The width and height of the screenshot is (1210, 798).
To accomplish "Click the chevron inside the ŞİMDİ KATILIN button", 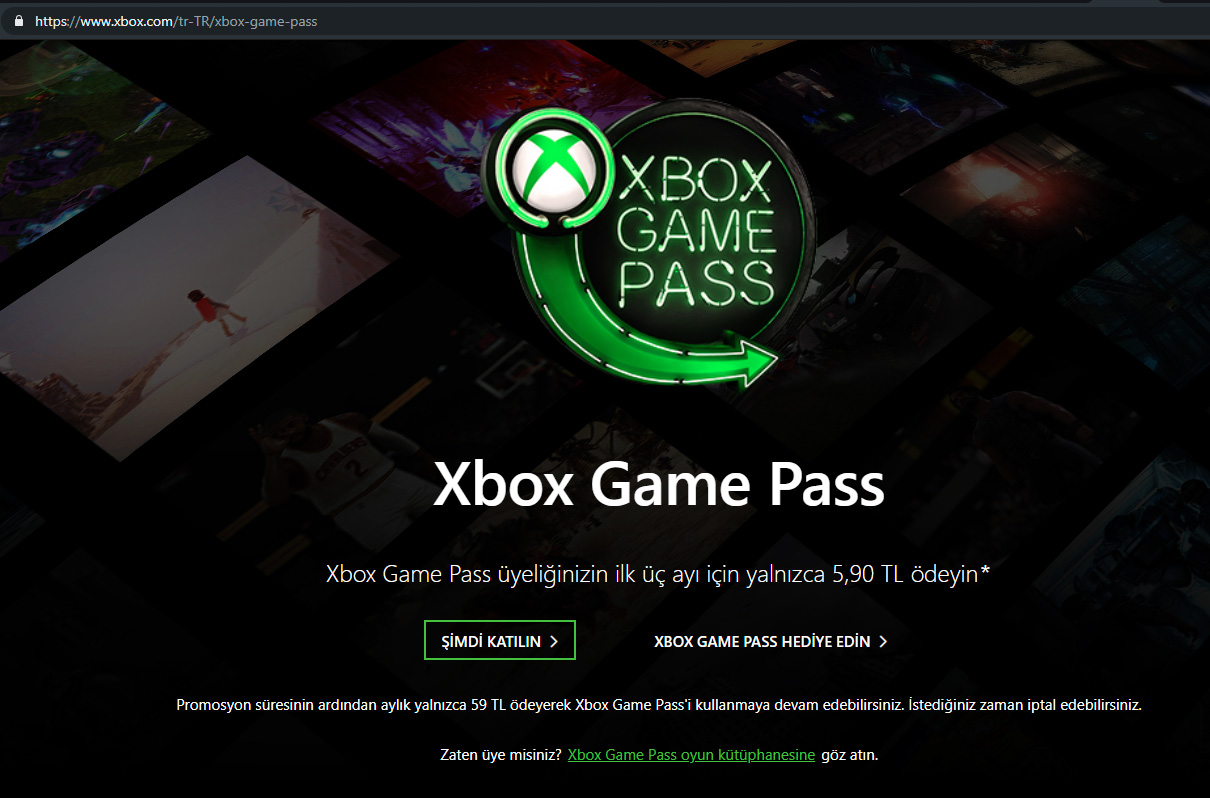I will [554, 642].
